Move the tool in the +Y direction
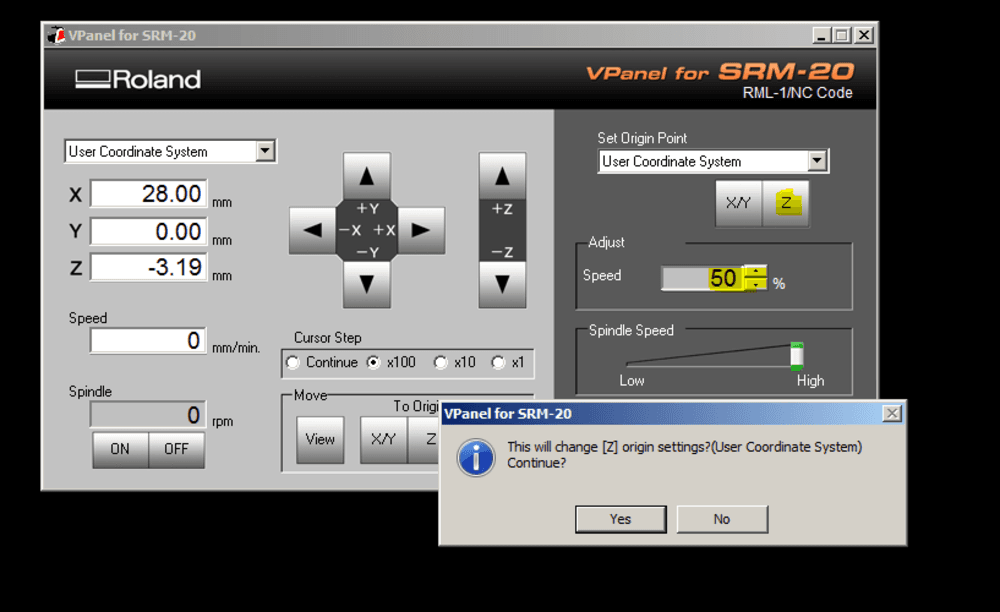Image resolution: width=1000 pixels, height=612 pixels. 367,176
